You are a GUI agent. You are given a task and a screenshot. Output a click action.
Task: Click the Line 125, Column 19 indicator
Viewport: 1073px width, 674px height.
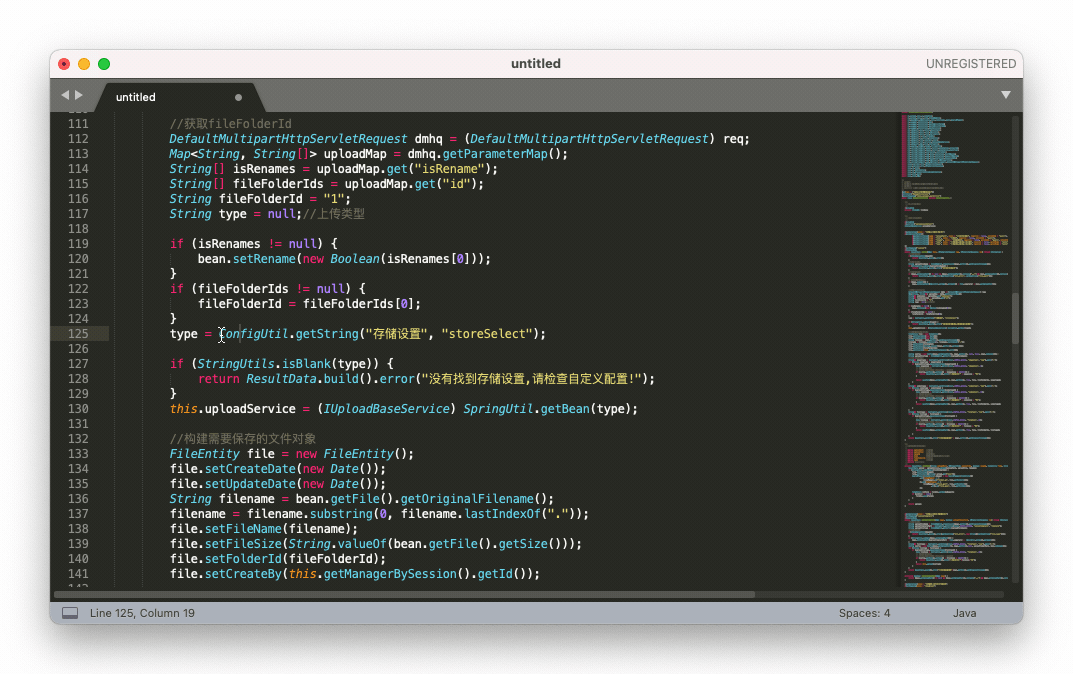pyautogui.click(x=142, y=613)
